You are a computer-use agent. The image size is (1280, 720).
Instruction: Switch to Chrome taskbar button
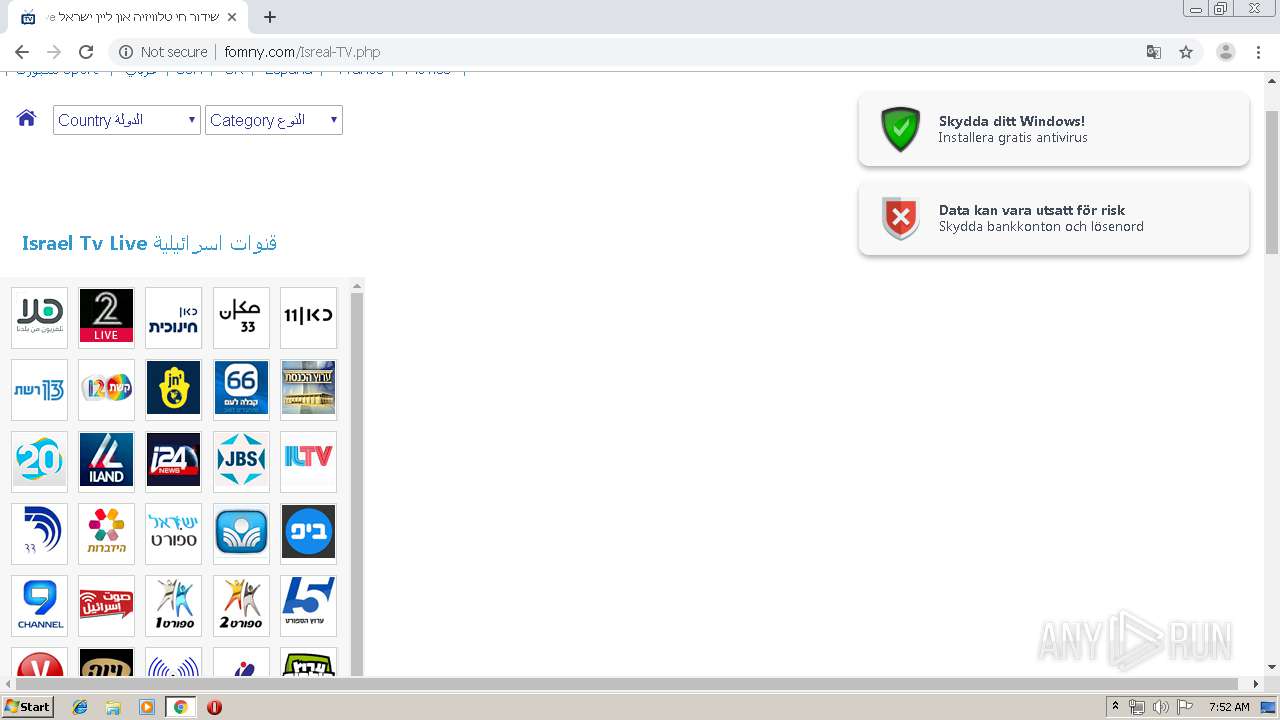coord(181,707)
